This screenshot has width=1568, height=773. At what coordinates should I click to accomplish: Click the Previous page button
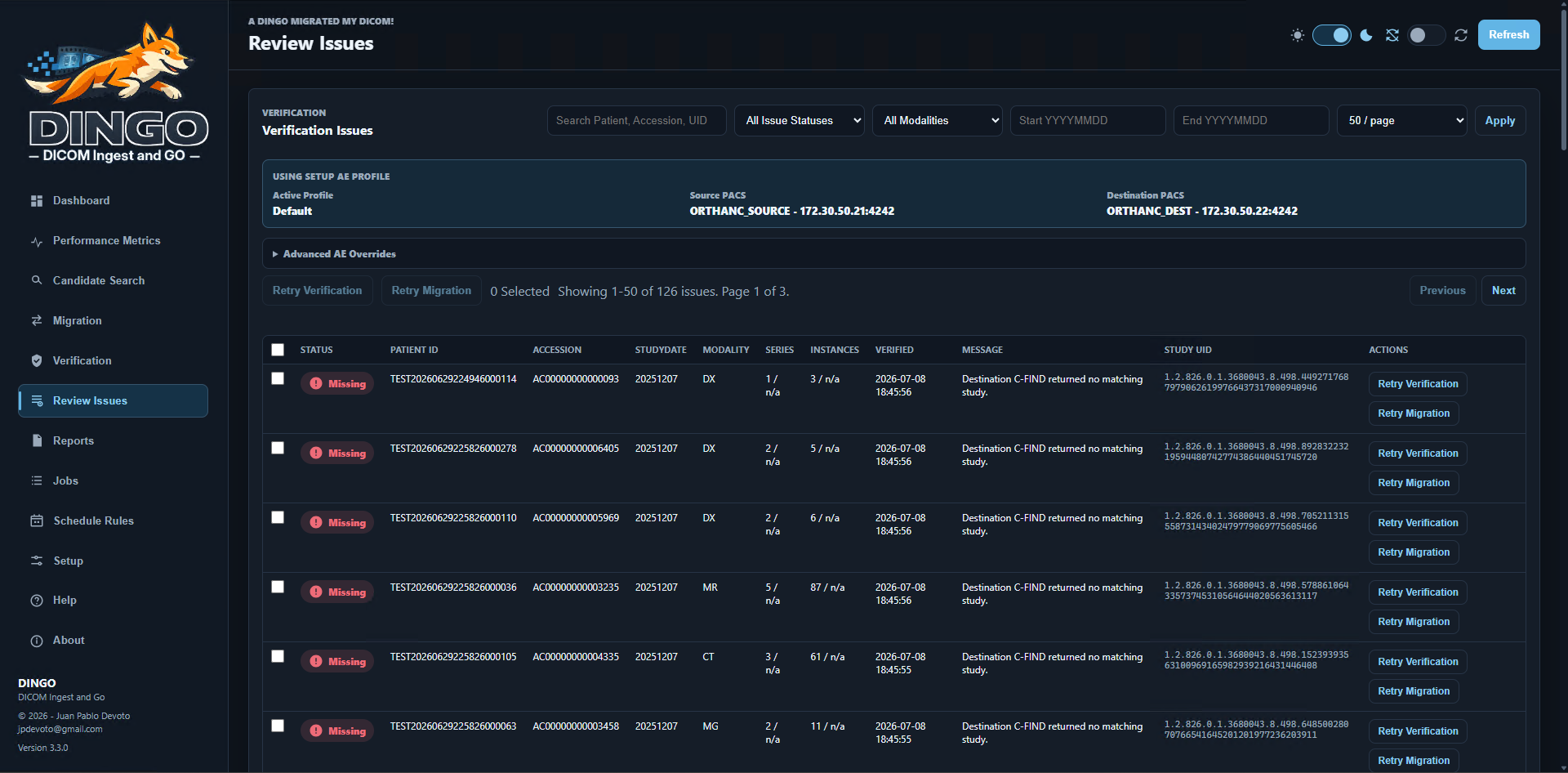click(1442, 291)
